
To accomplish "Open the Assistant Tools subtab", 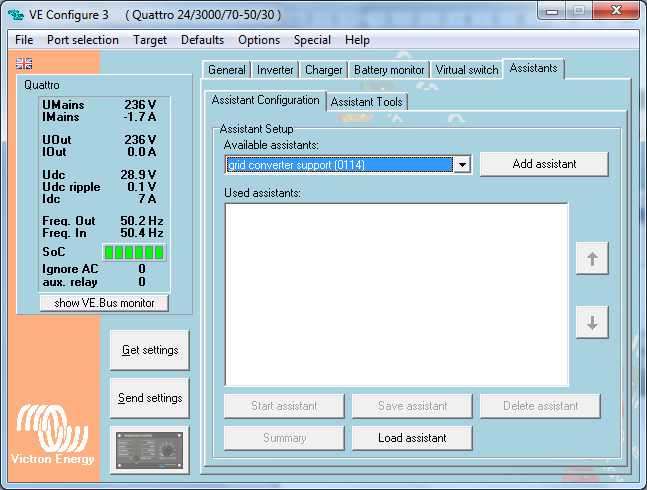I will pos(367,101).
